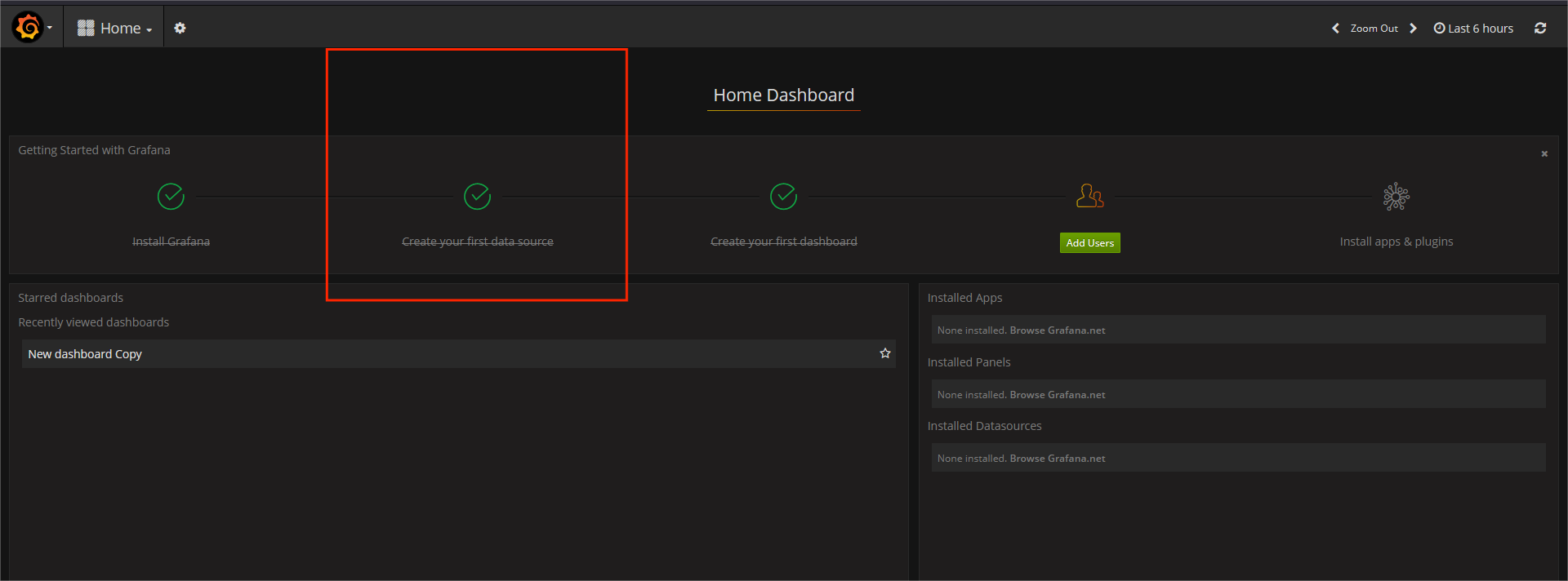Click the Home Dashboard title
This screenshot has width=1568, height=581.
coord(784,95)
